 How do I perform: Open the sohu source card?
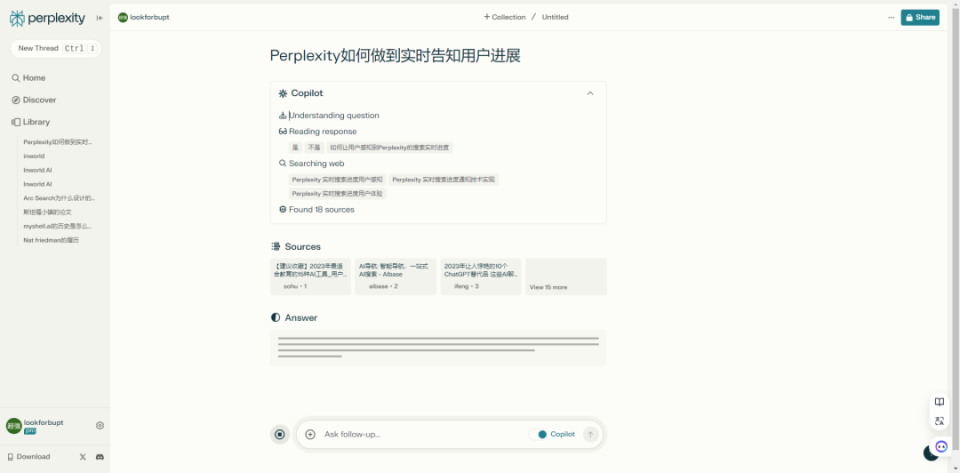[310, 277]
